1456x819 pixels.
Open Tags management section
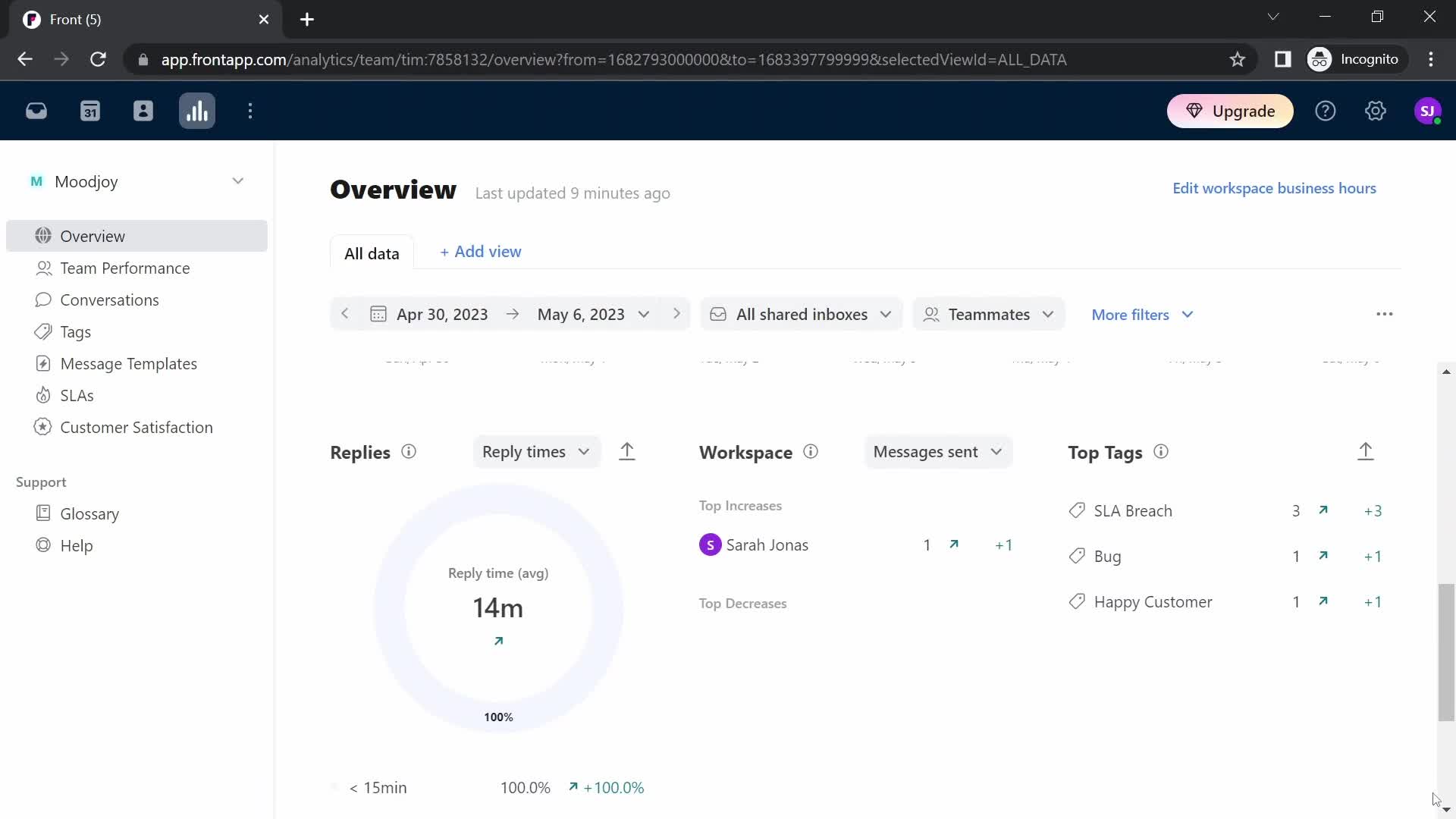75,332
